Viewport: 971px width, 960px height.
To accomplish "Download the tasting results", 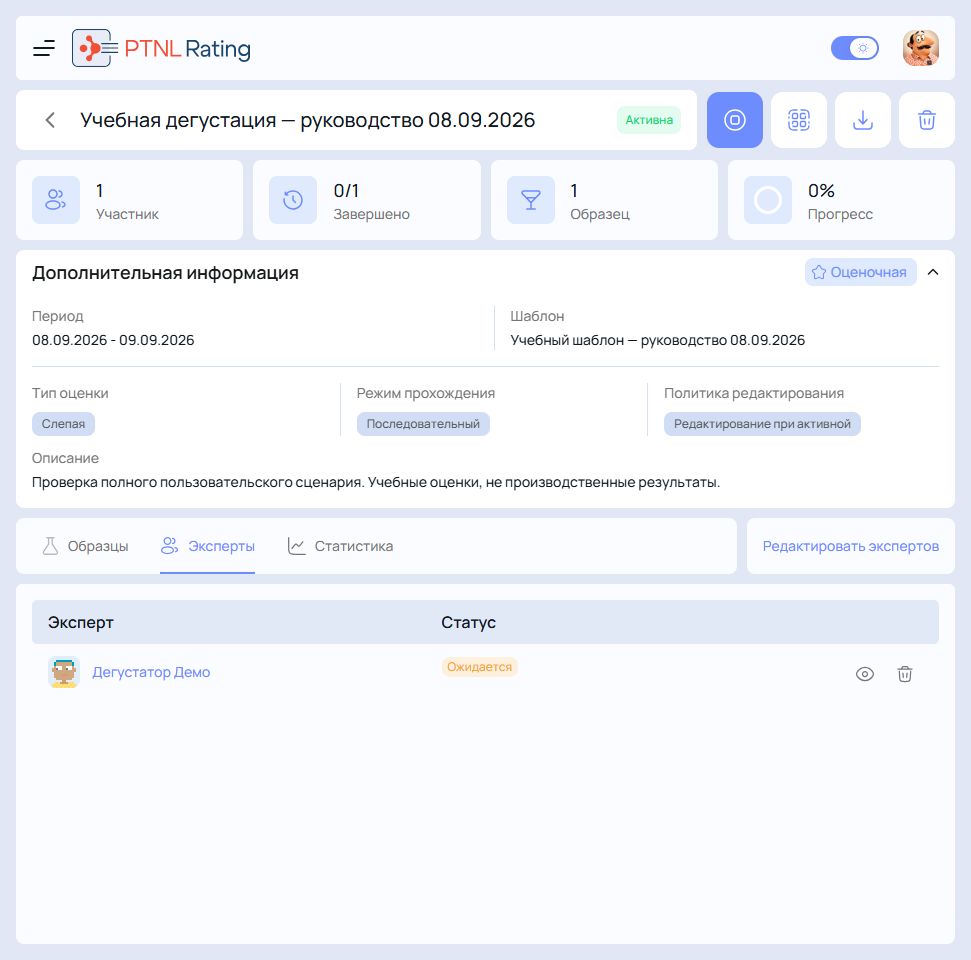I will [863, 120].
